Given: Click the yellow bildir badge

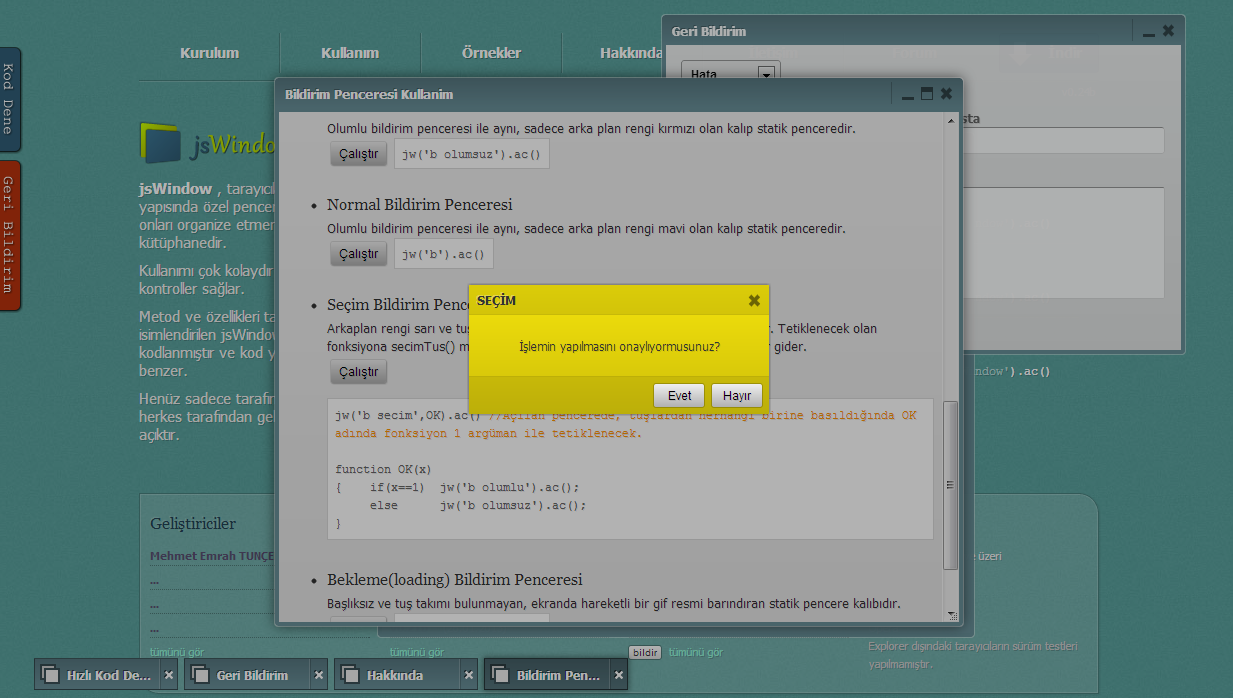Looking at the screenshot, I should [645, 652].
